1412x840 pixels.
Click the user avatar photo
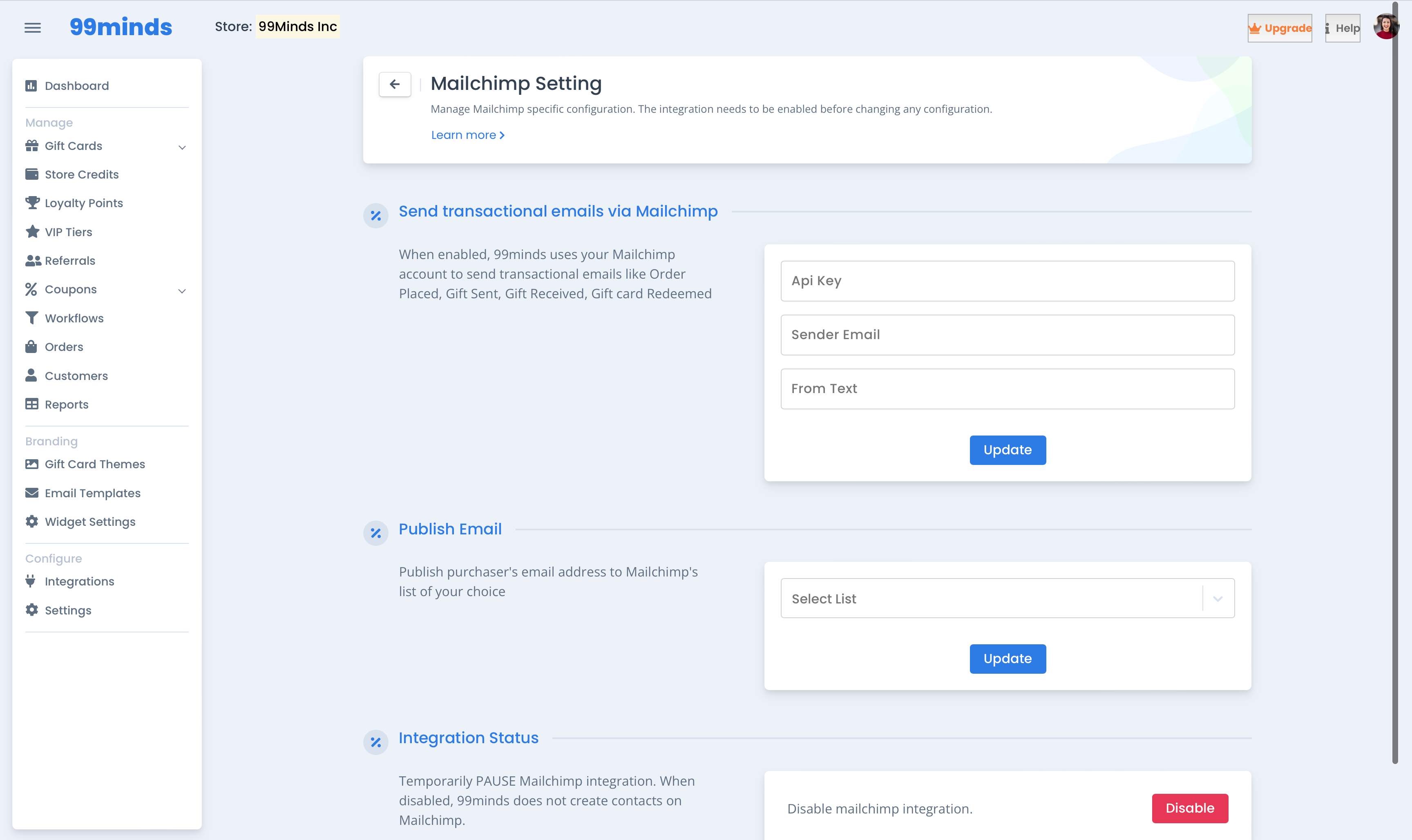(1386, 26)
